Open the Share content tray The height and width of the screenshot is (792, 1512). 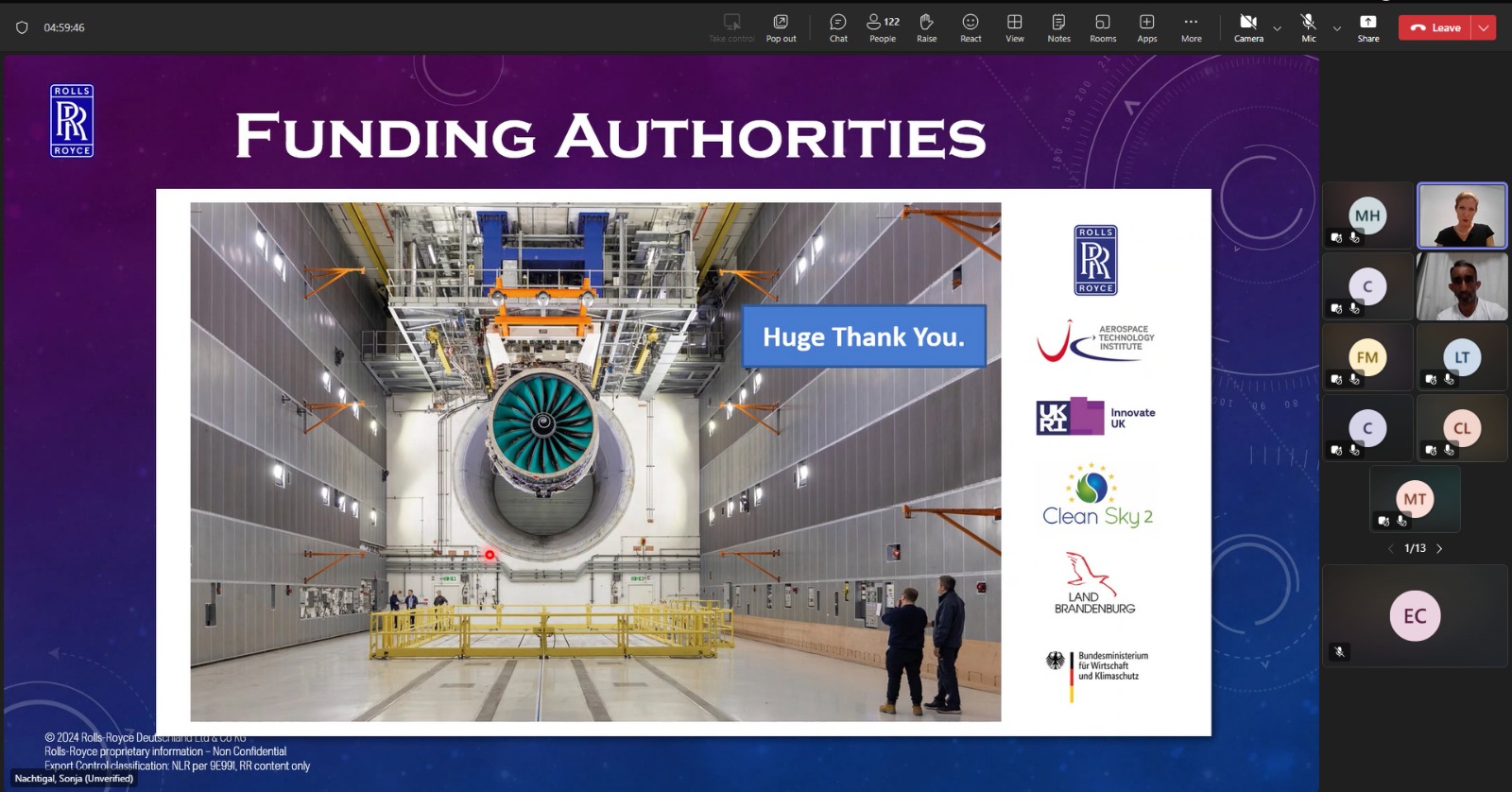[x=1367, y=27]
